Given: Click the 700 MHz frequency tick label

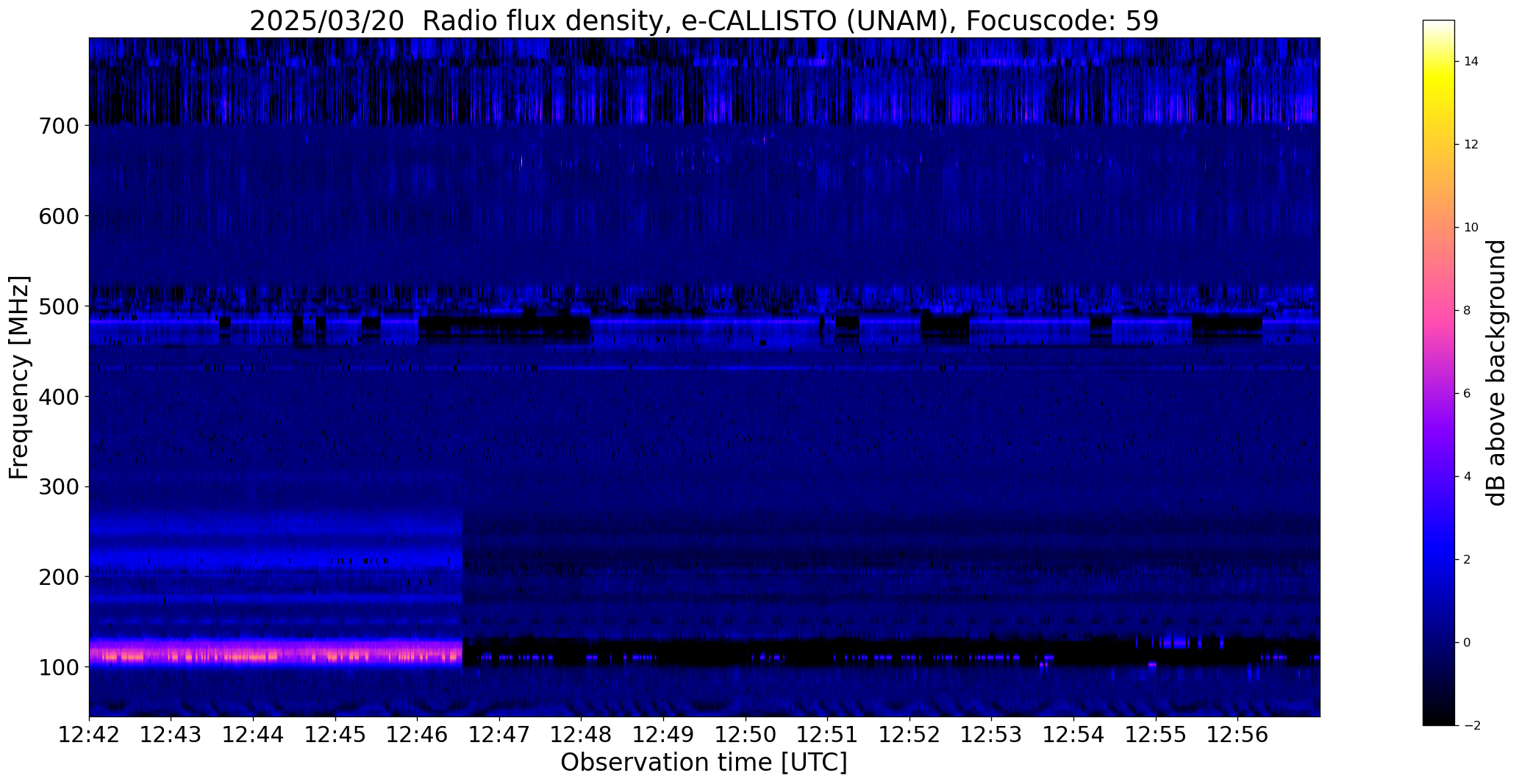Looking at the screenshot, I should (x=58, y=126).
